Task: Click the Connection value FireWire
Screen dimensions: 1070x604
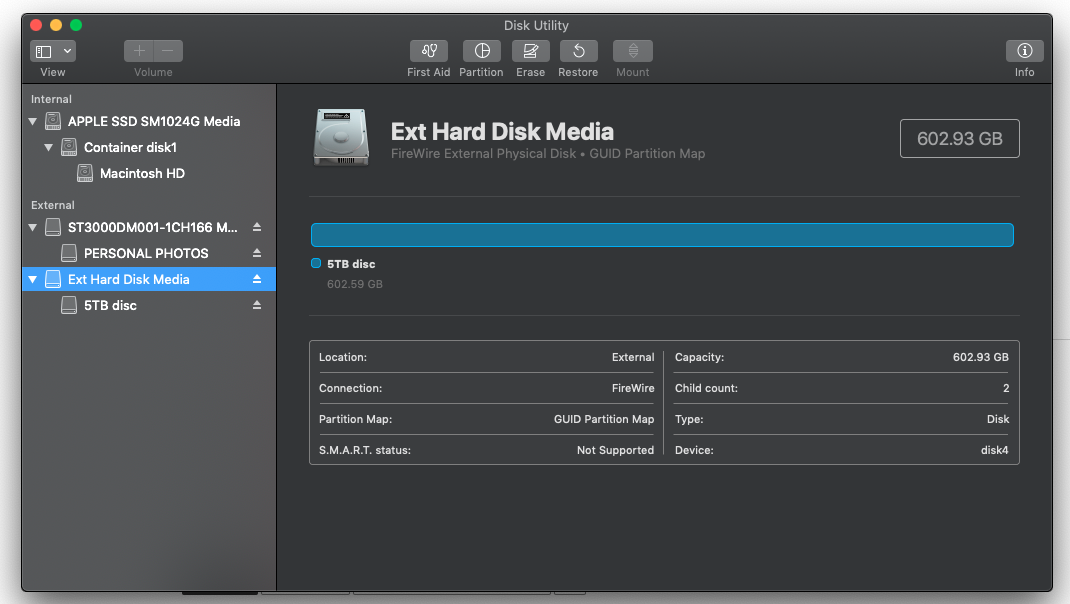Action: pyautogui.click(x=633, y=388)
